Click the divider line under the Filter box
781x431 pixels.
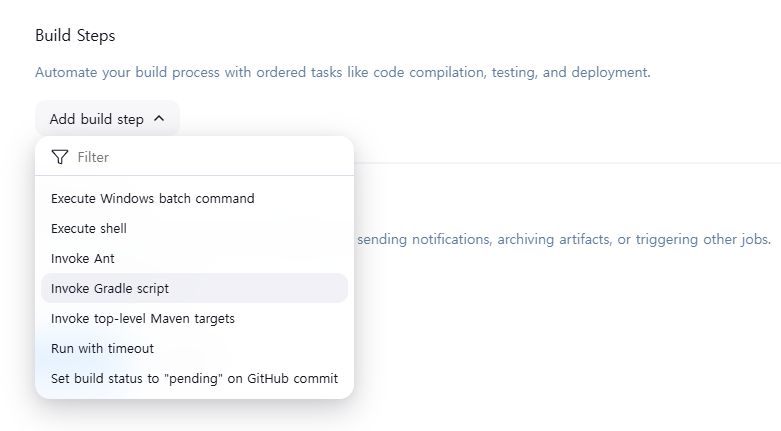point(194,175)
